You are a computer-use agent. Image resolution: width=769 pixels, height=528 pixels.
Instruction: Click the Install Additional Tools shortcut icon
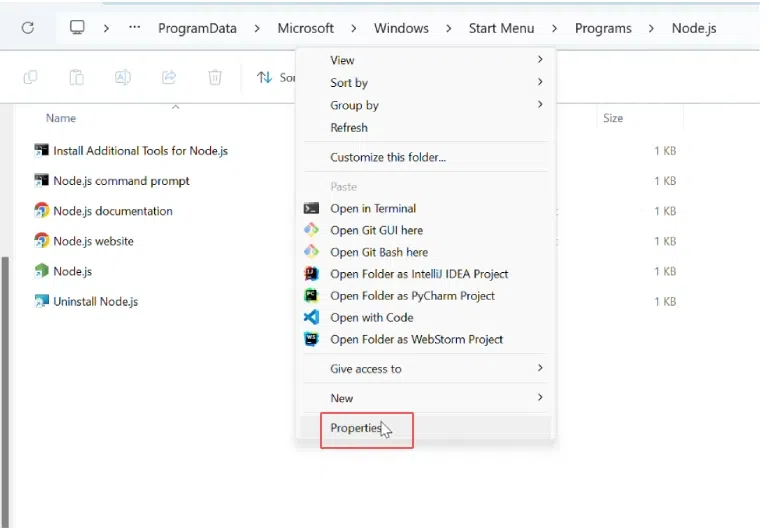[42, 151]
